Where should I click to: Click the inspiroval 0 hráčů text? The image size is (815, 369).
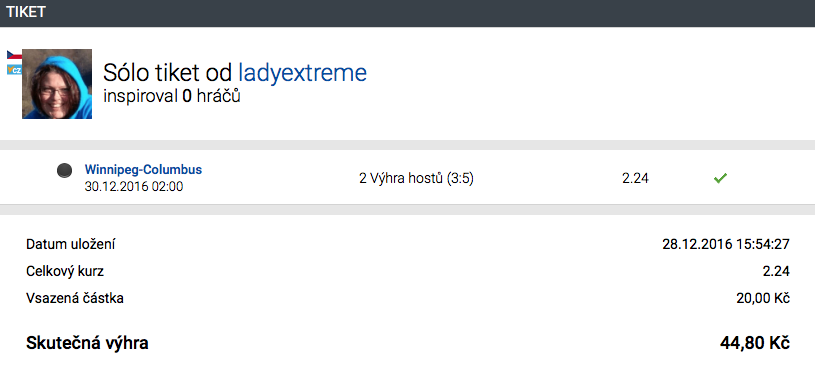[172, 97]
